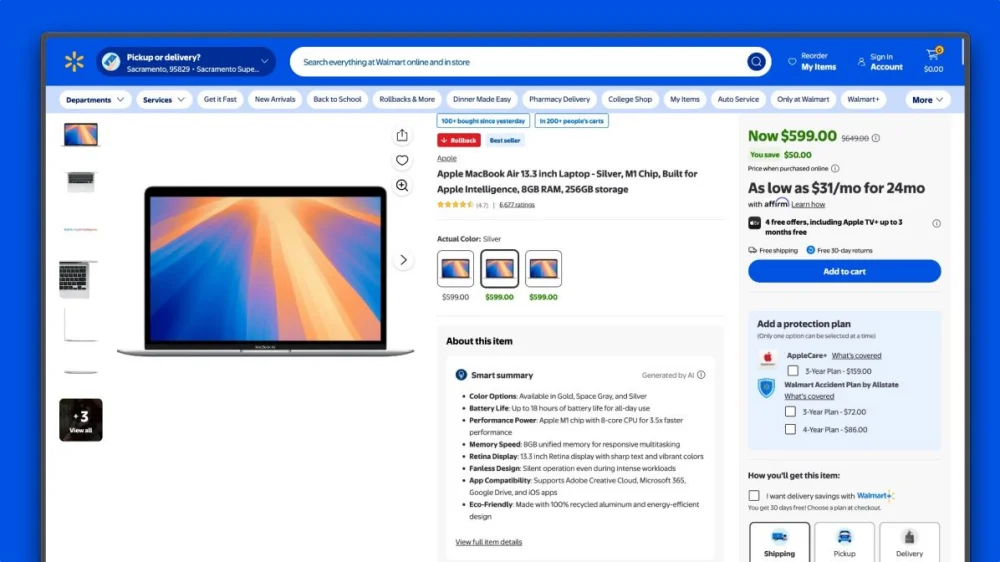Show next product image arrow
The image size is (1000, 562).
pyautogui.click(x=403, y=260)
